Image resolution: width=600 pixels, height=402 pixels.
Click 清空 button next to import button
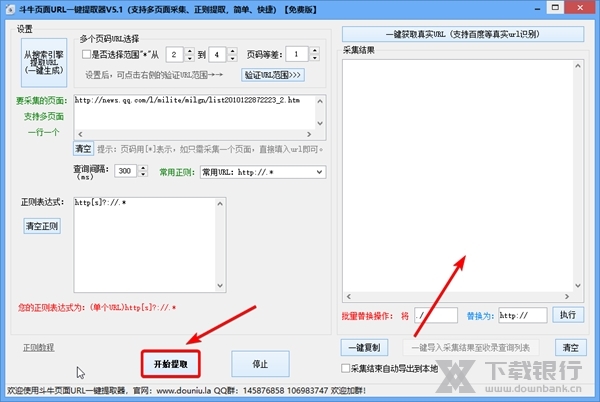tap(571, 347)
